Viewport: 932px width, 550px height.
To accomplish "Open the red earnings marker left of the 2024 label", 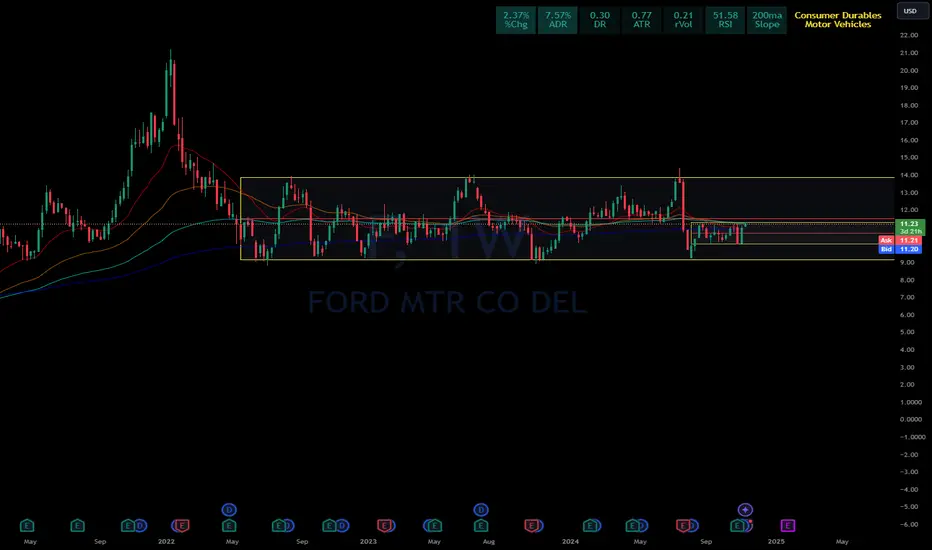I will [x=531, y=526].
